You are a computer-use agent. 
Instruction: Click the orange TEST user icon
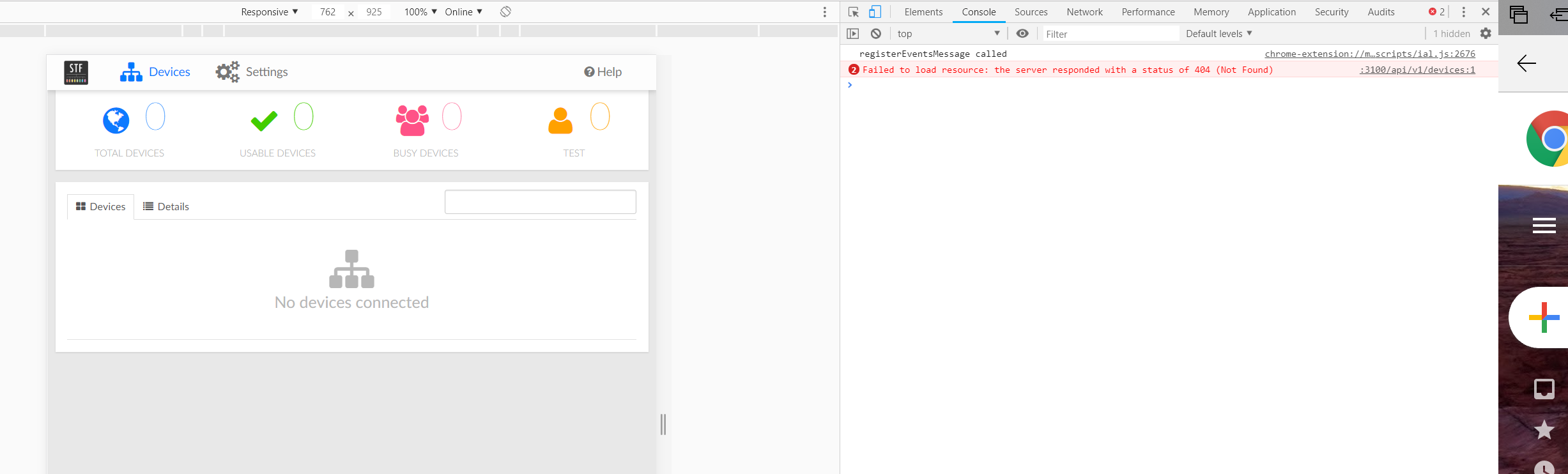(560, 121)
